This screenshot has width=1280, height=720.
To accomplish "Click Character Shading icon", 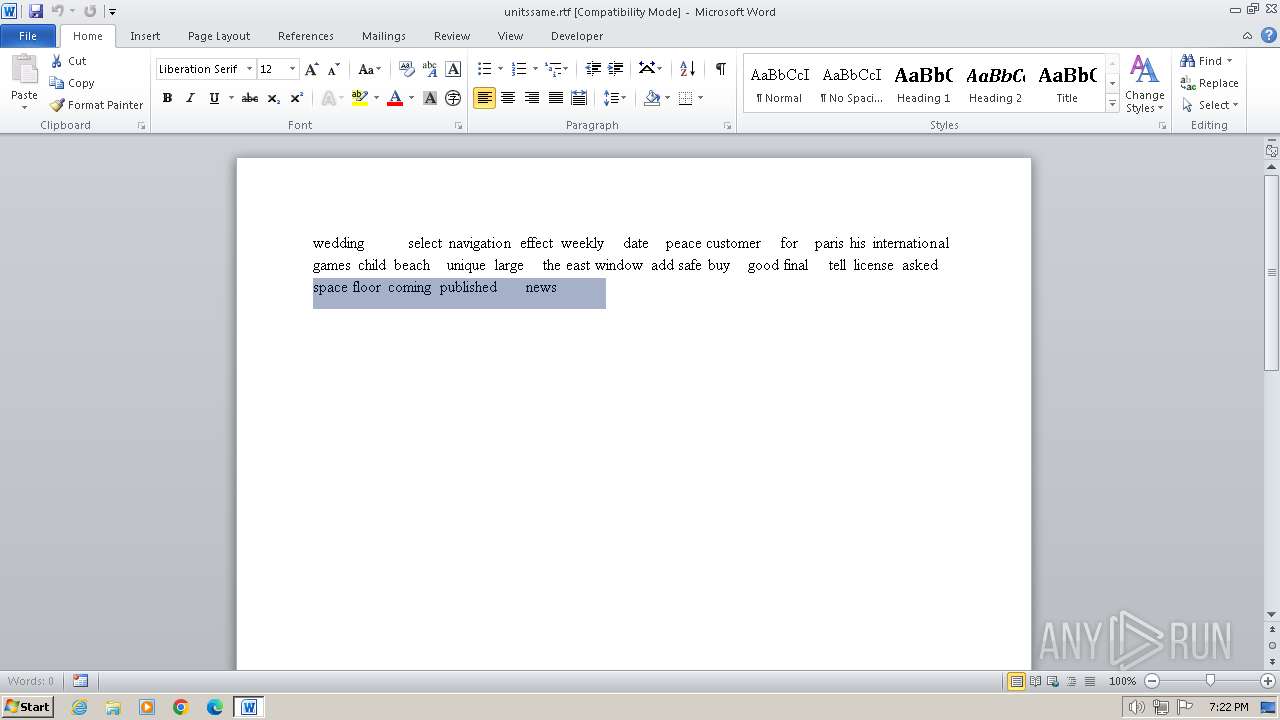I will click(x=430, y=98).
